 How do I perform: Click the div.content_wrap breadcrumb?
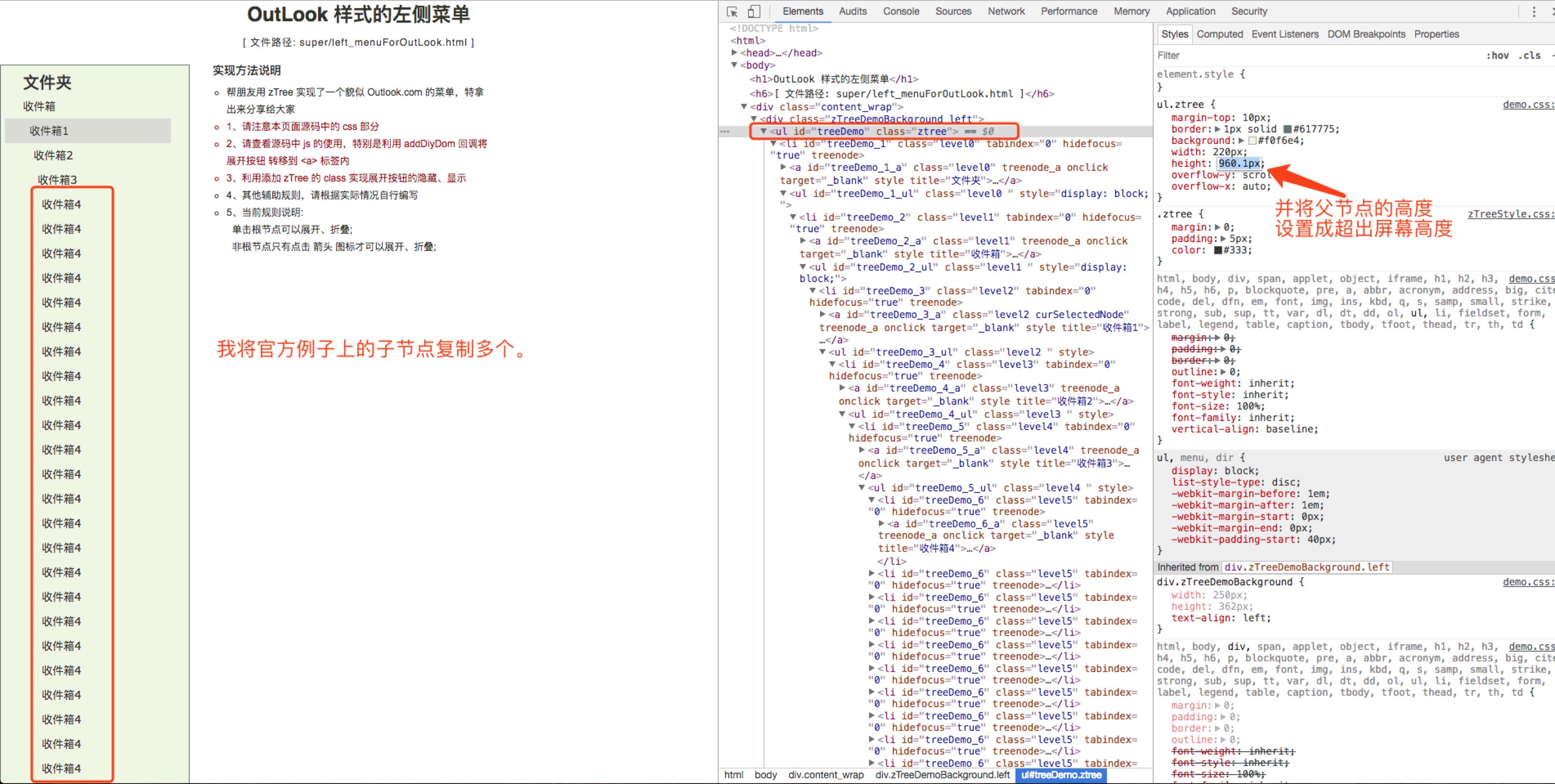[826, 775]
